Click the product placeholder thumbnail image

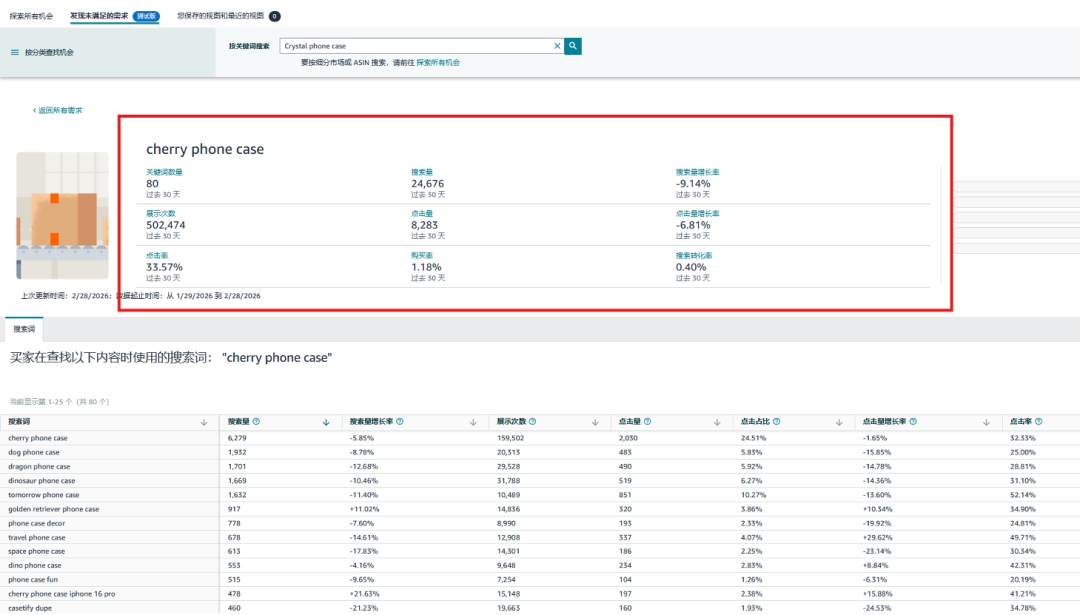[62, 215]
